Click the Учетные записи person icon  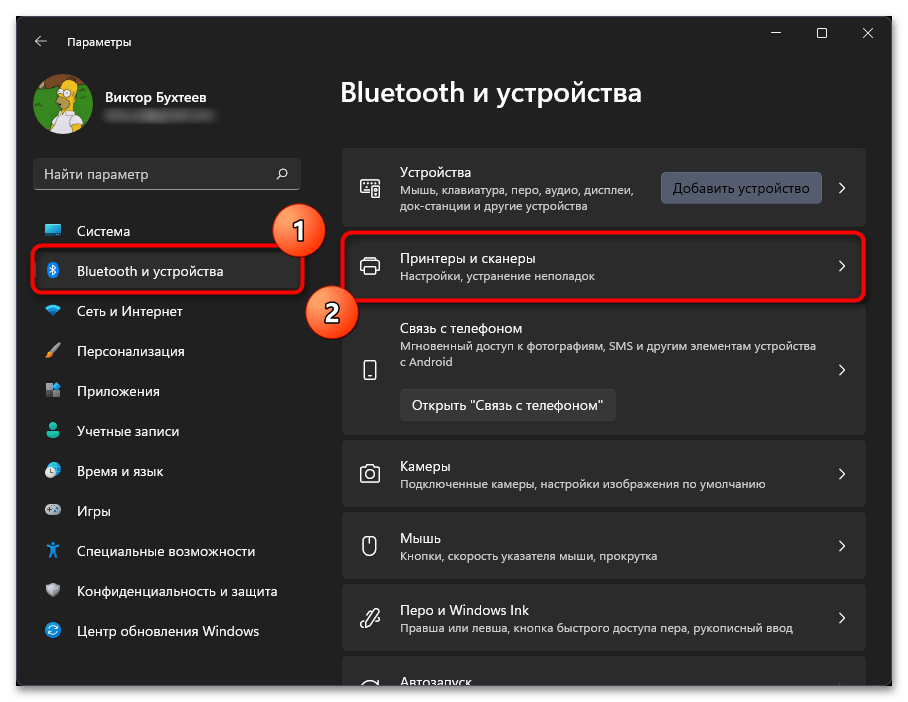53,430
